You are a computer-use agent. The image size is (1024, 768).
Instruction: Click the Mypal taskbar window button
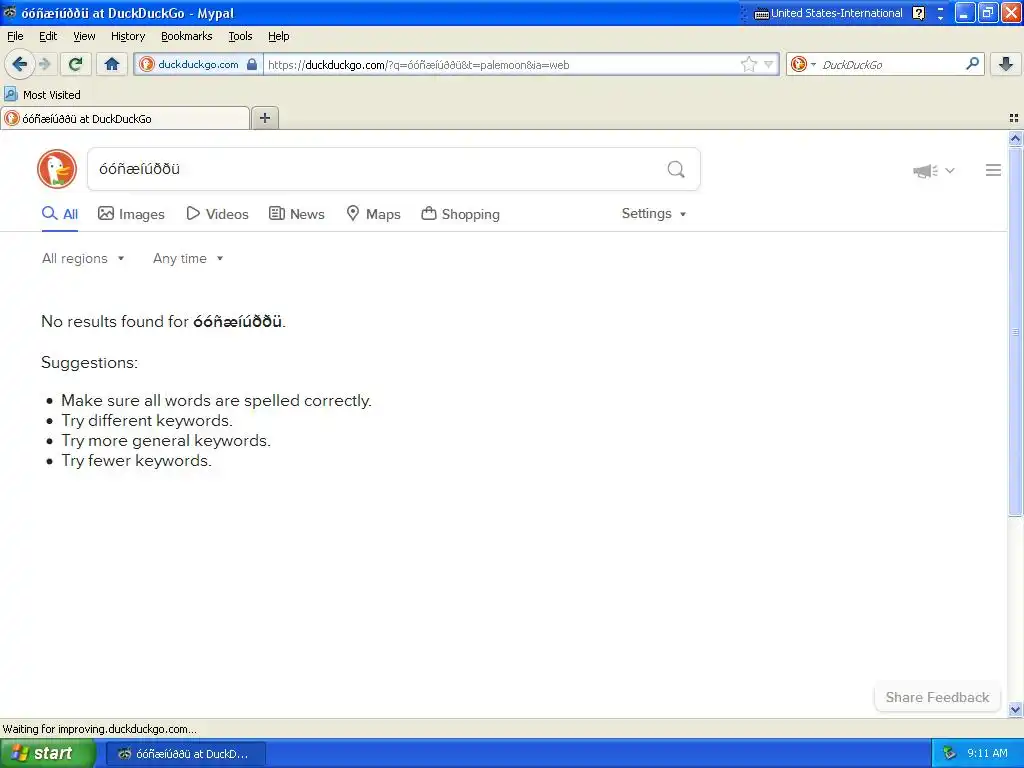[x=185, y=754]
